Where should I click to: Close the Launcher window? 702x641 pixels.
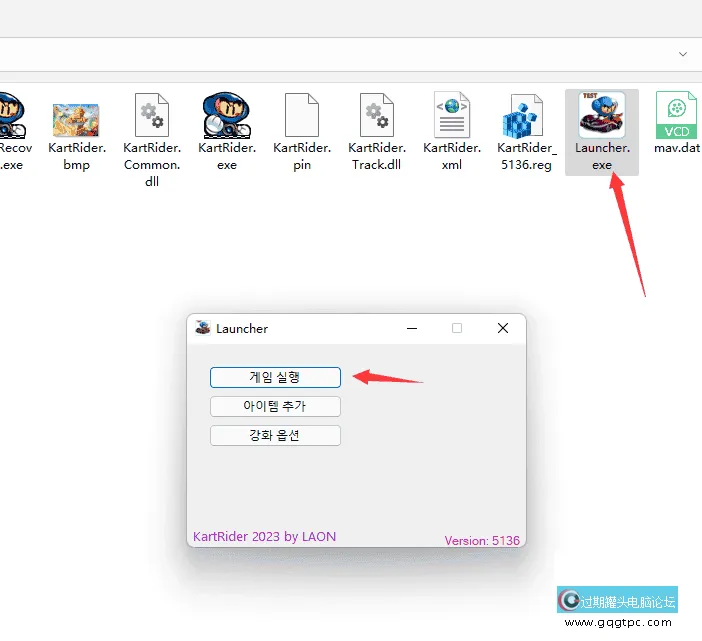[x=503, y=328]
